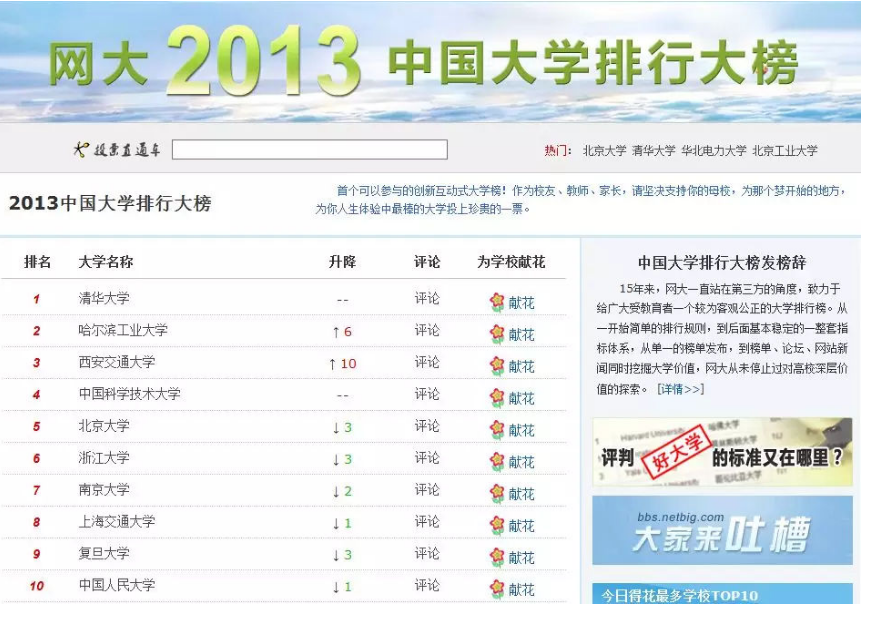Image resolution: width=876 pixels, height=620 pixels.
Task: Click 献花 link for 中国人民大学
Action: pyautogui.click(x=521, y=589)
